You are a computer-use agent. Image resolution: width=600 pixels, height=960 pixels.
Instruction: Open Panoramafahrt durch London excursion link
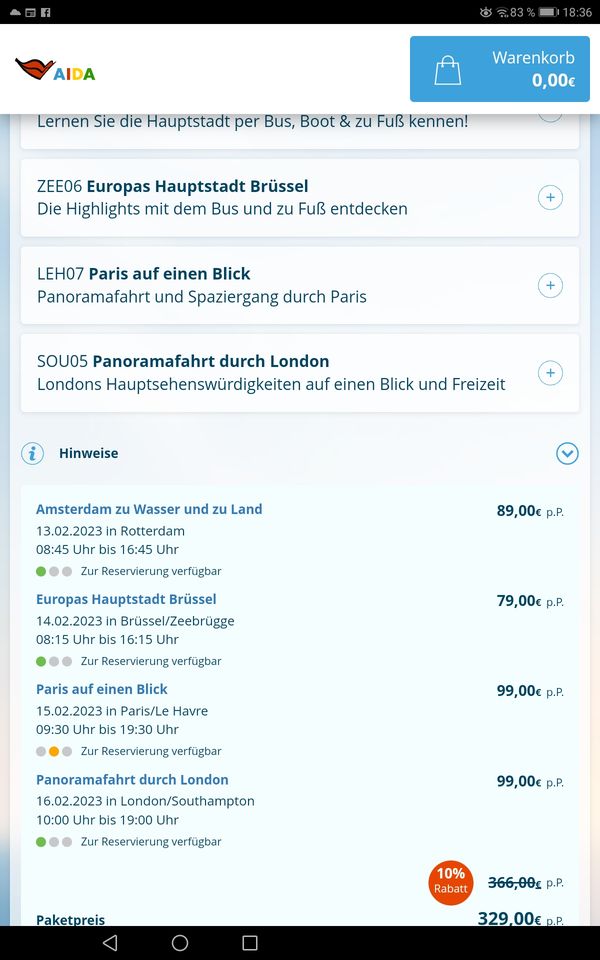132,779
